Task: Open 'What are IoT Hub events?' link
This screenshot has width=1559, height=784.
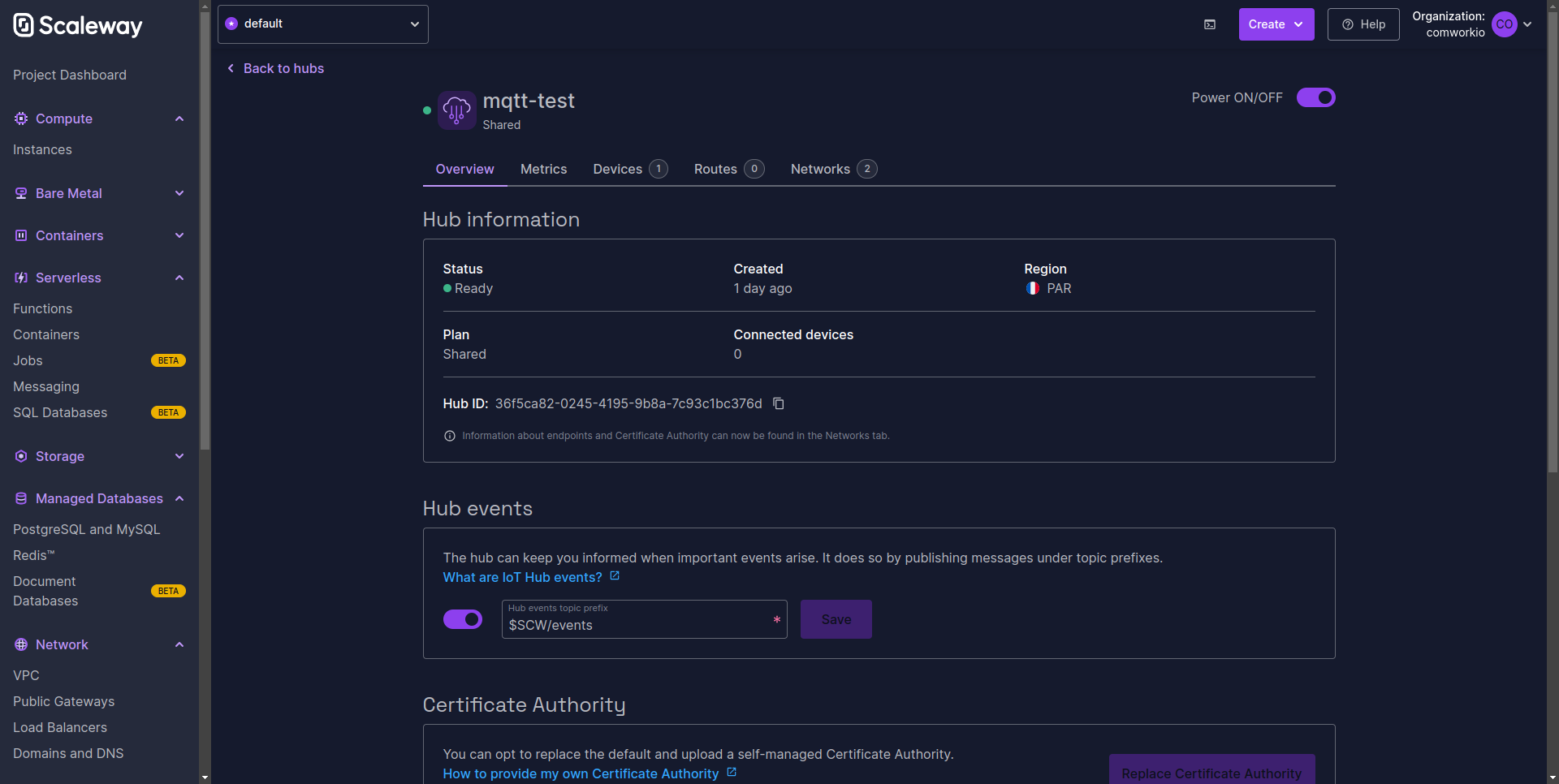Action: coord(523,577)
